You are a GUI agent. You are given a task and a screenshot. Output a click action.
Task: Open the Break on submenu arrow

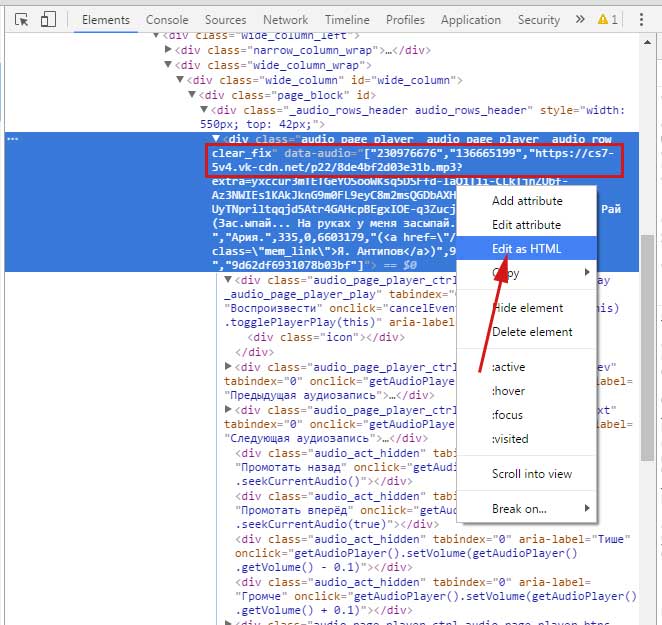pos(586,509)
